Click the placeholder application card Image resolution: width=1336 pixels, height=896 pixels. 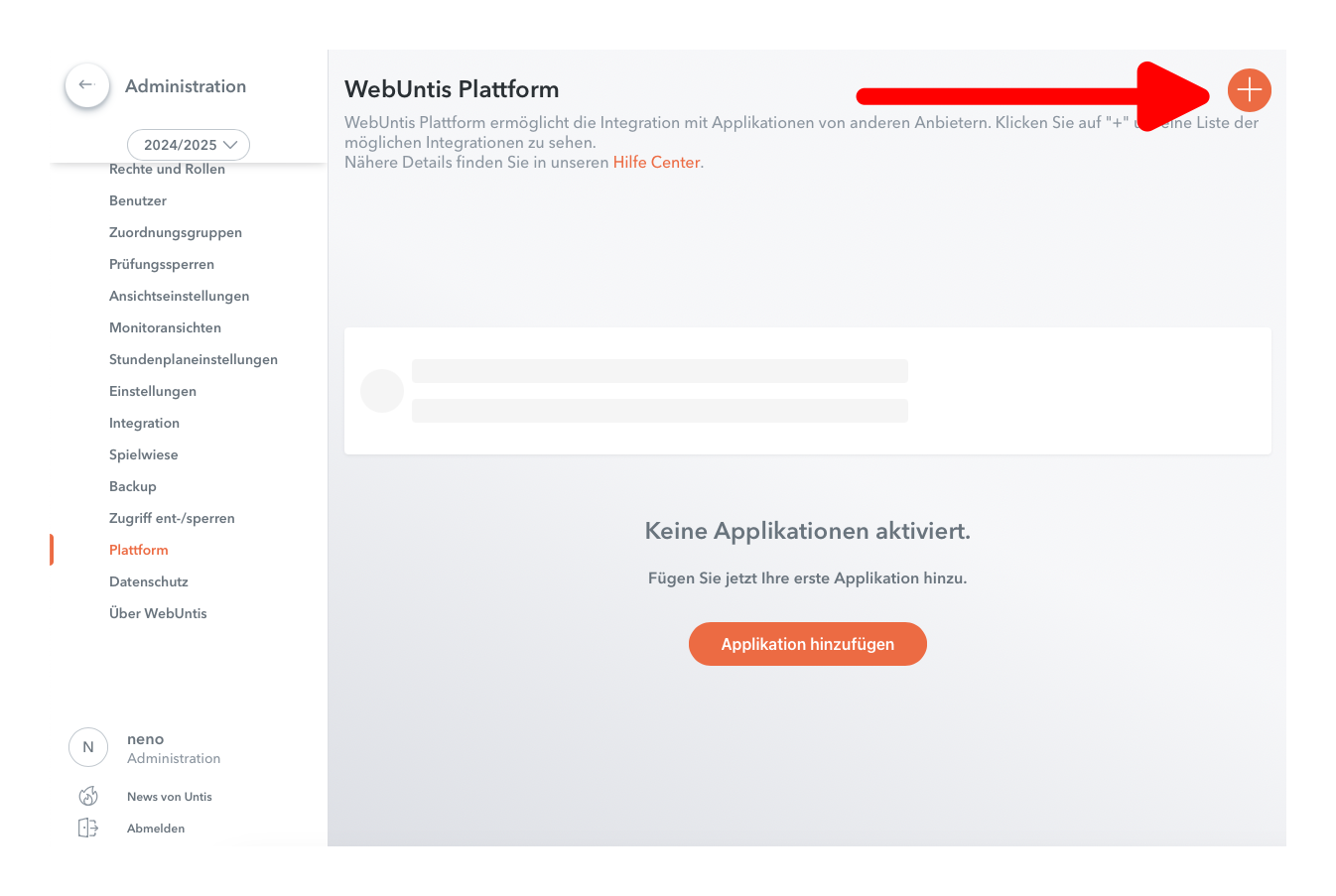pyautogui.click(x=808, y=391)
